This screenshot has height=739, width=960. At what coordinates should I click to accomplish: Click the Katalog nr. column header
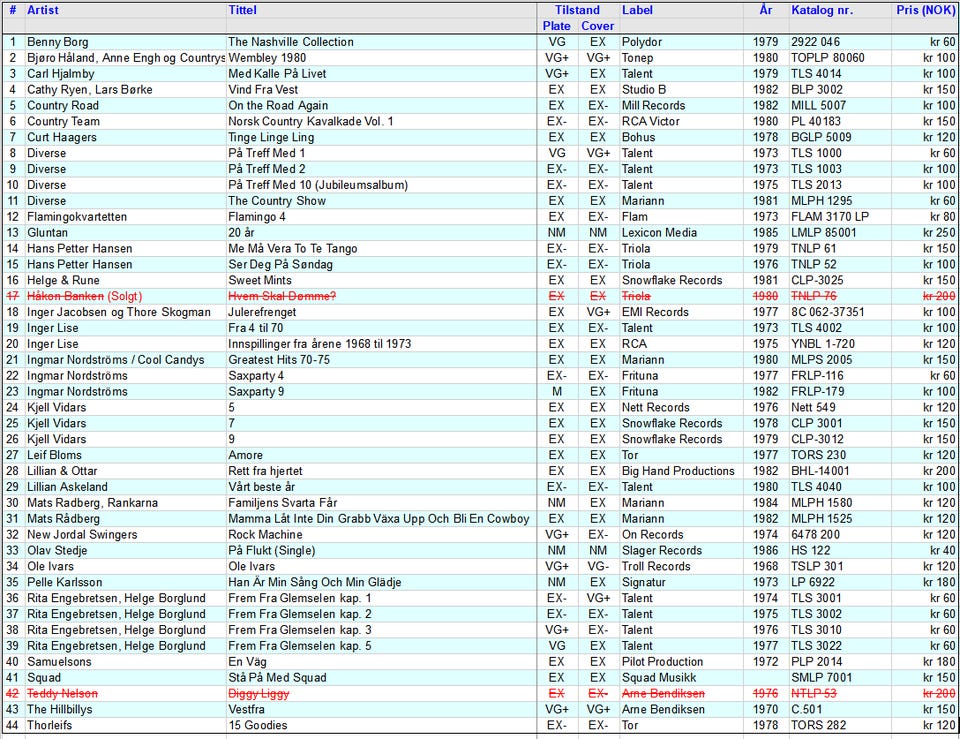point(822,10)
